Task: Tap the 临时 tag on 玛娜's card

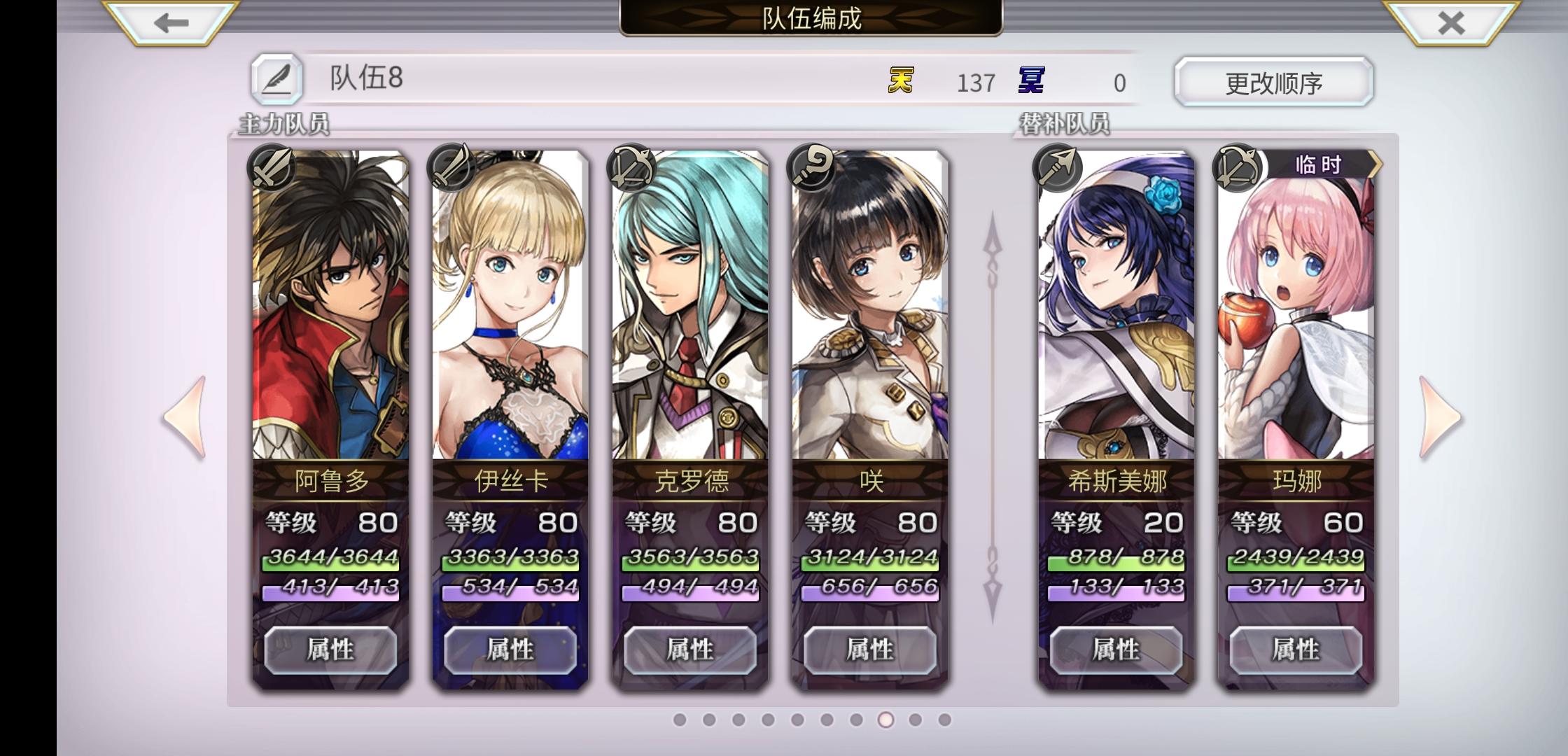Action: click(x=1319, y=165)
